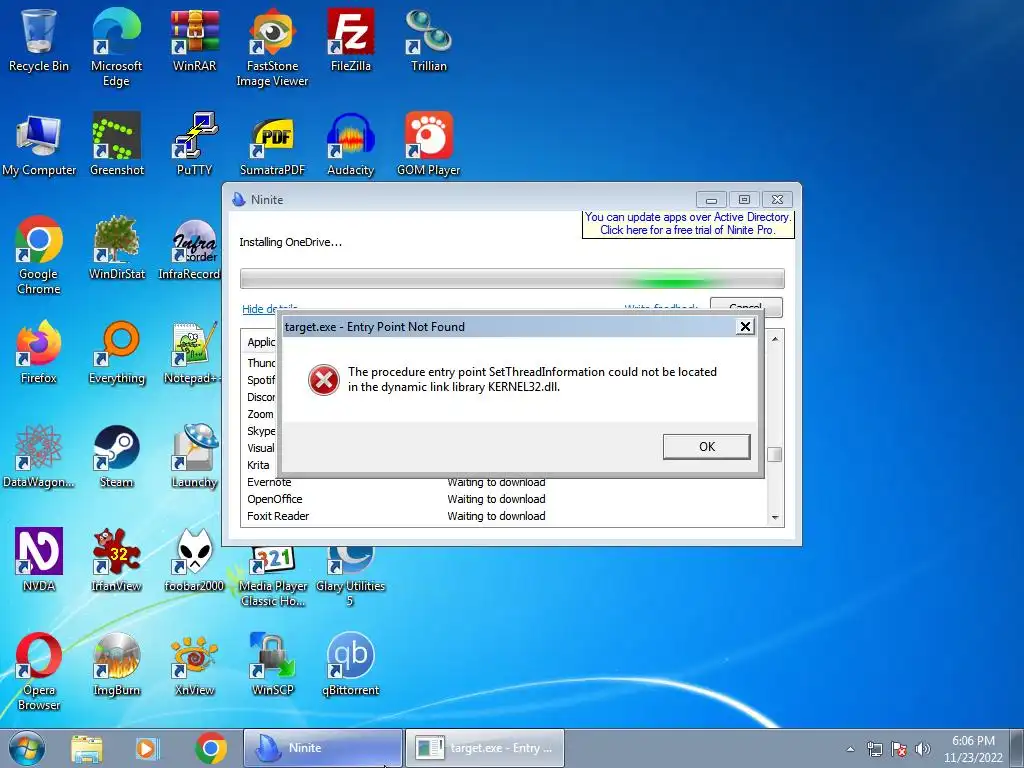This screenshot has height=768, width=1024.
Task: Launch Microsoft Edge from the desktop
Action: coord(116,47)
